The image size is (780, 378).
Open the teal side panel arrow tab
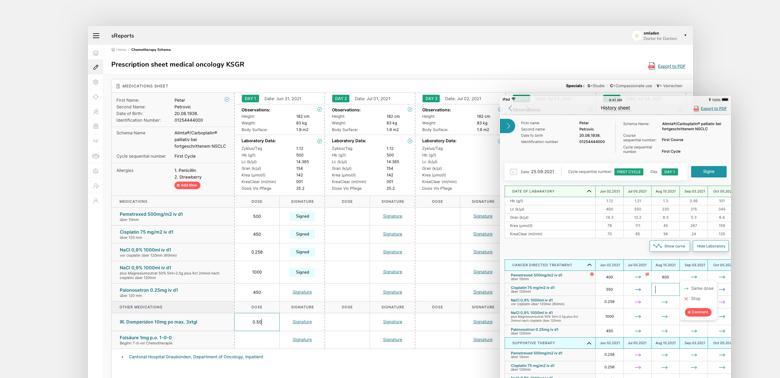pos(507,126)
